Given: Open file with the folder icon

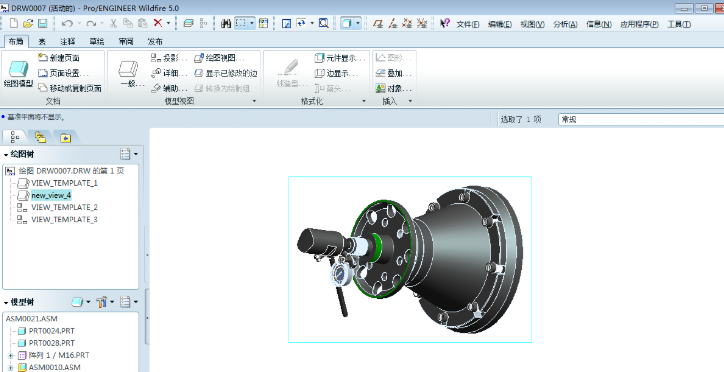Looking at the screenshot, I should click(28, 23).
